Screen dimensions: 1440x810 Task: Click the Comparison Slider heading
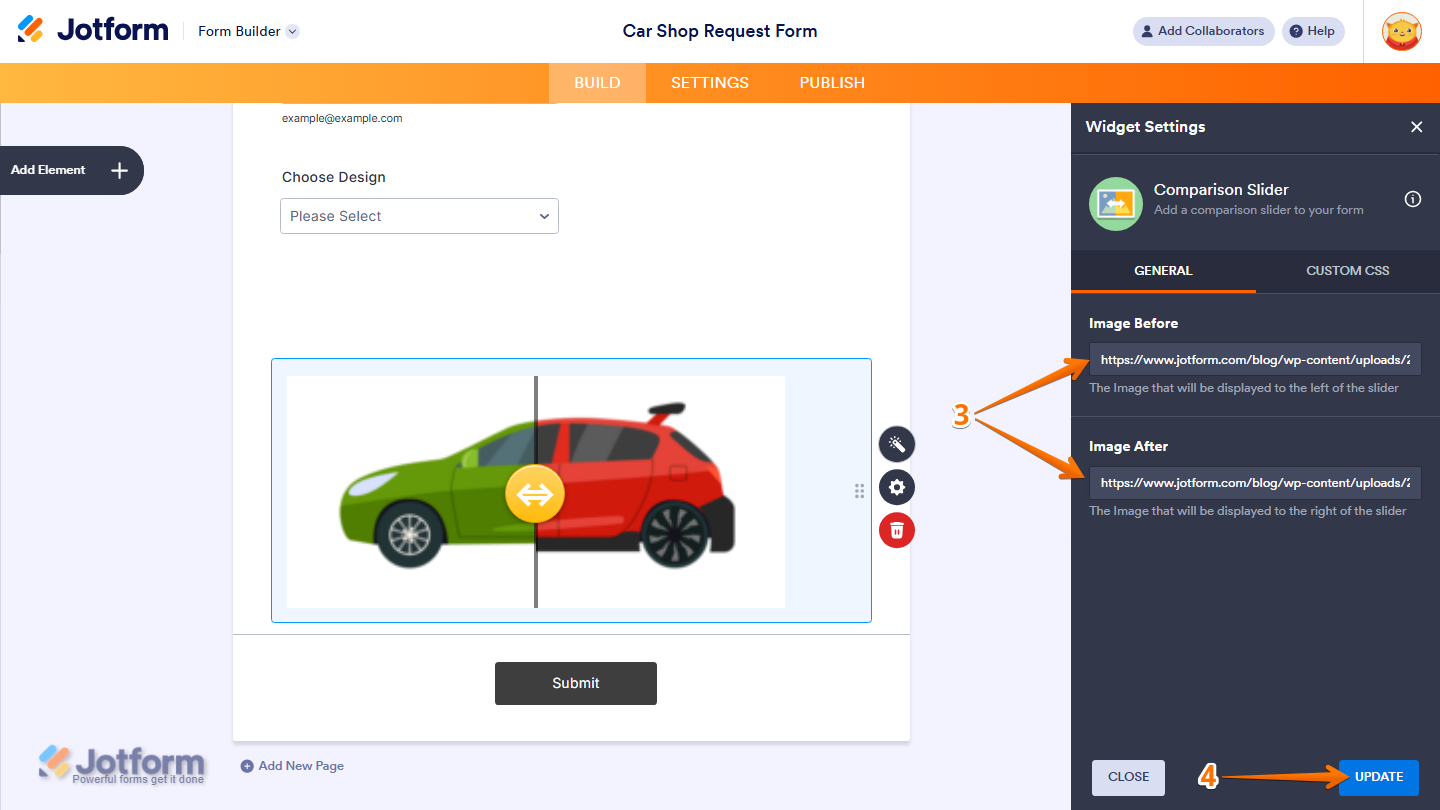pos(1221,190)
